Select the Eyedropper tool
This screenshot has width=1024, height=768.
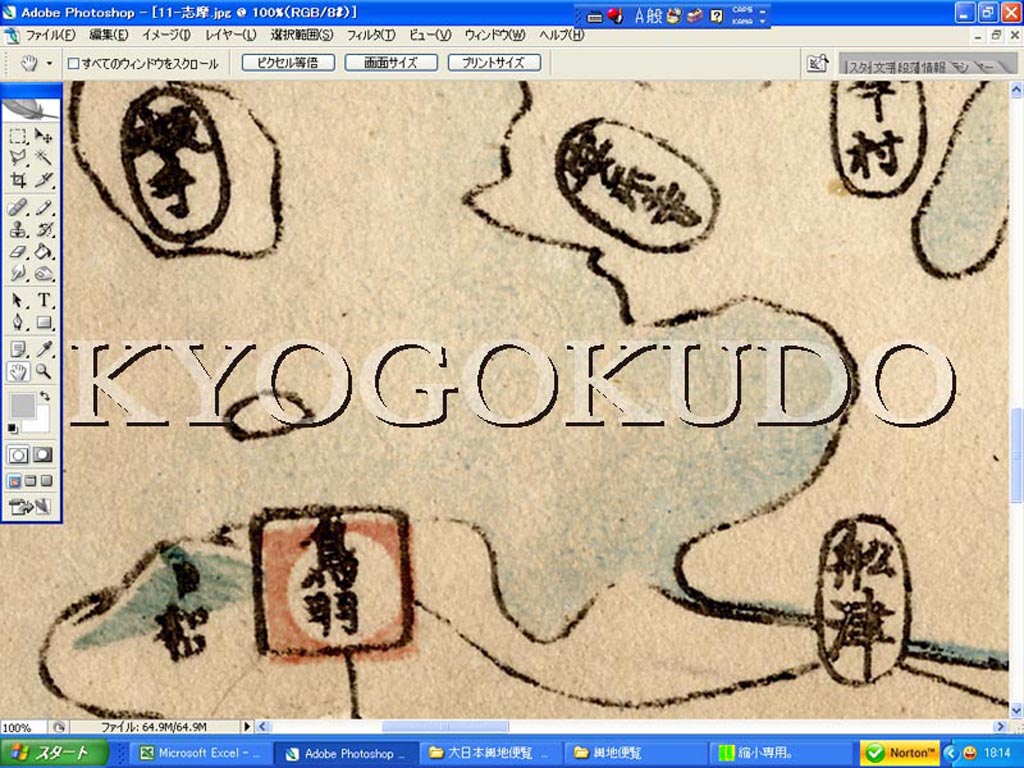pos(44,349)
